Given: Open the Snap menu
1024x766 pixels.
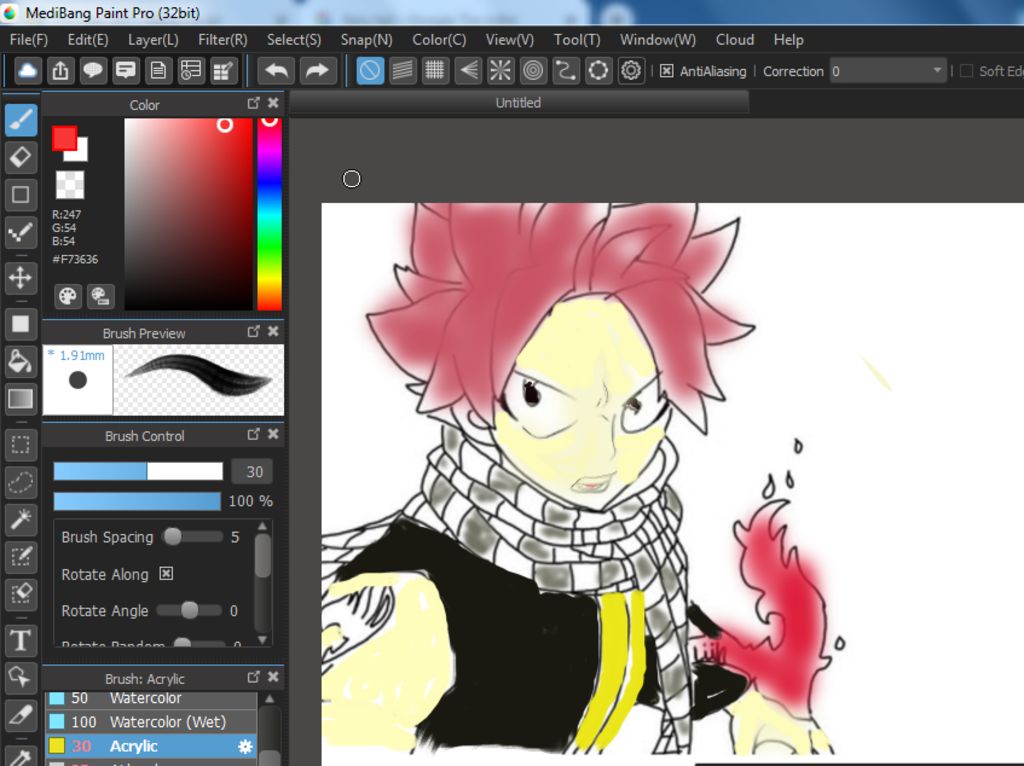Looking at the screenshot, I should (366, 40).
